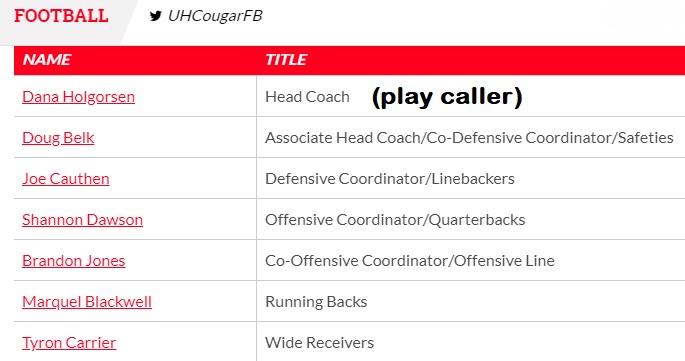685x361 pixels.
Task: Select the Co-Offensive Coordinator/Offensive Line title
Action: [x=410, y=260]
